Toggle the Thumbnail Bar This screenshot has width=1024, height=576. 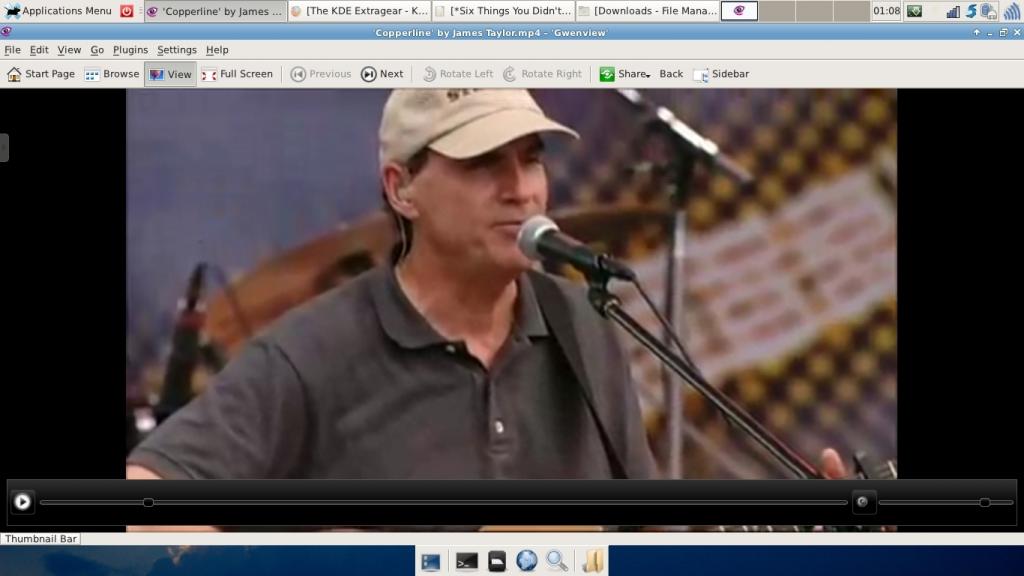click(40, 539)
